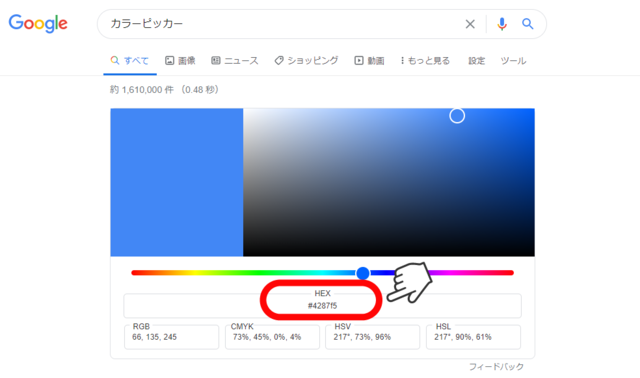The image size is (640, 378).
Task: Expand the もっと見る more menu
Action: (425, 61)
